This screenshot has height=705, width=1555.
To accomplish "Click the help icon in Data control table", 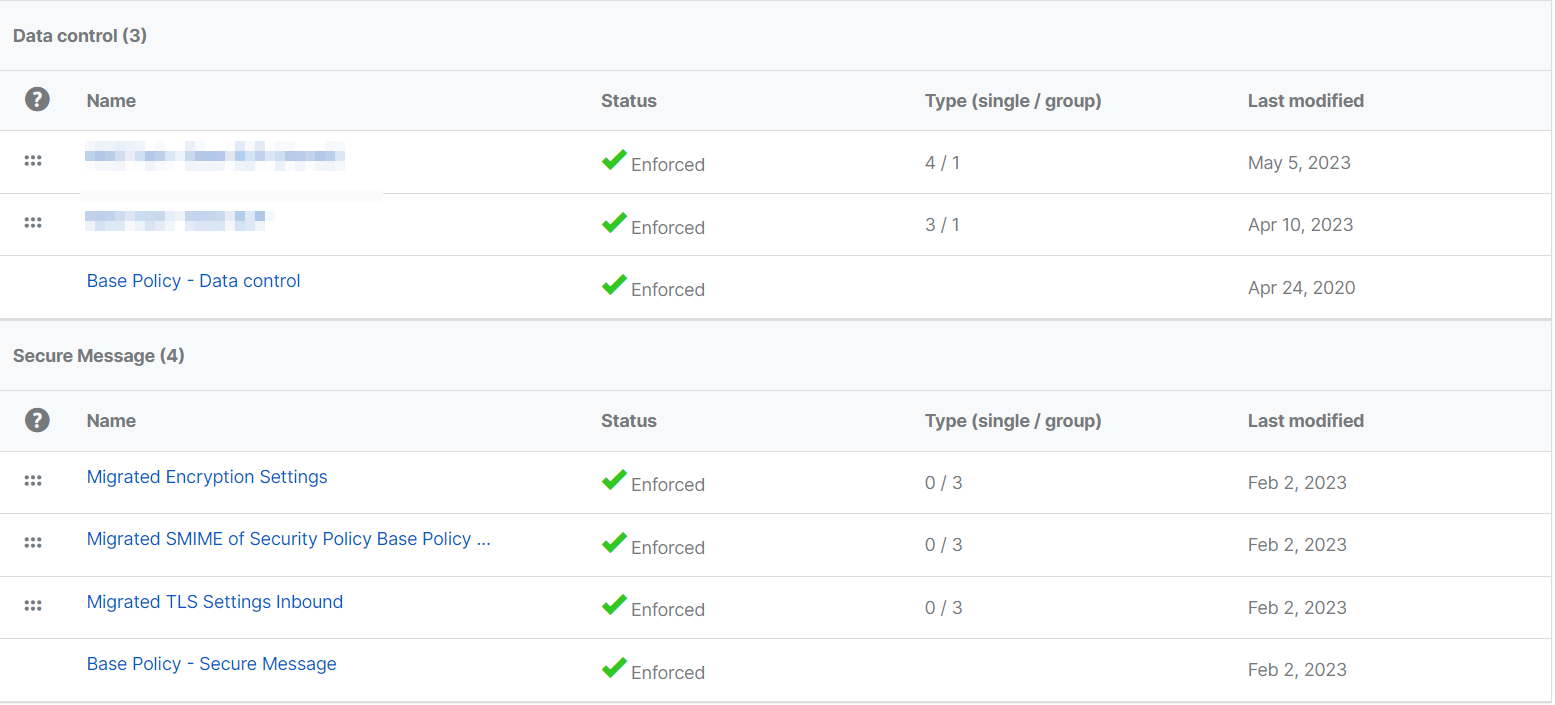I will click(37, 99).
